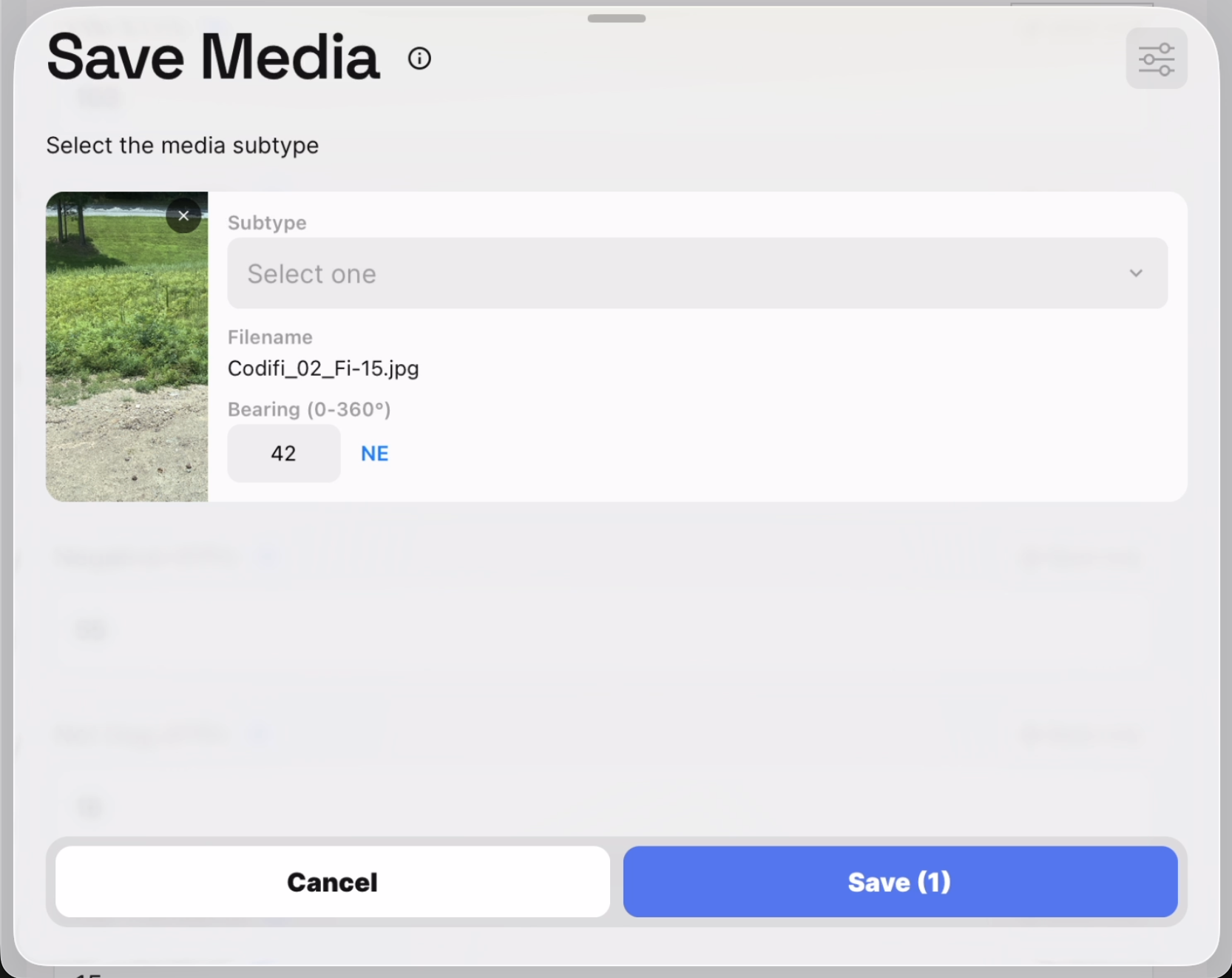Viewport: 1232px width, 978px height.
Task: Select the grass field photo thumbnail
Action: pos(127,347)
